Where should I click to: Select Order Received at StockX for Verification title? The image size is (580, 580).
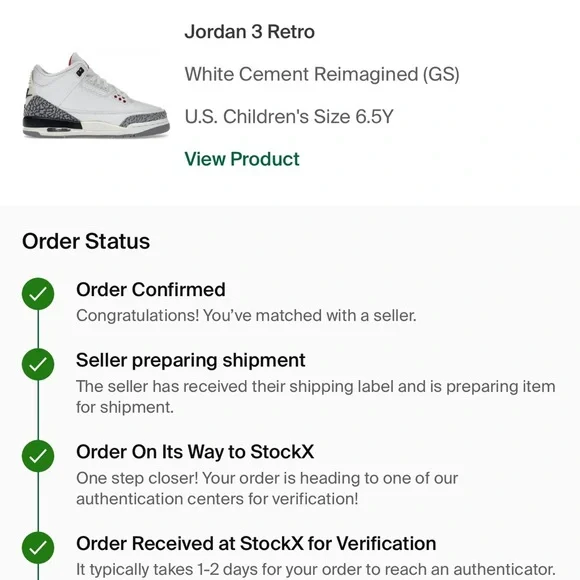point(256,543)
